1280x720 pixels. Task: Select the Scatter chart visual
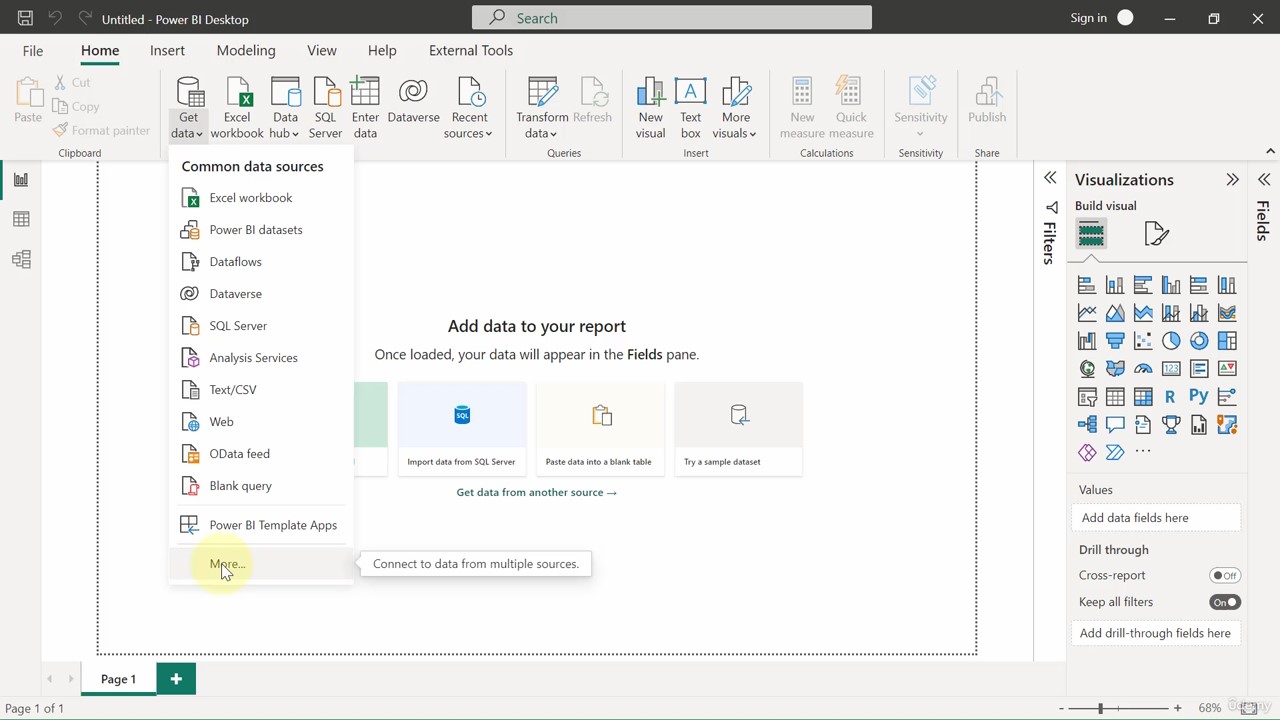(1143, 341)
